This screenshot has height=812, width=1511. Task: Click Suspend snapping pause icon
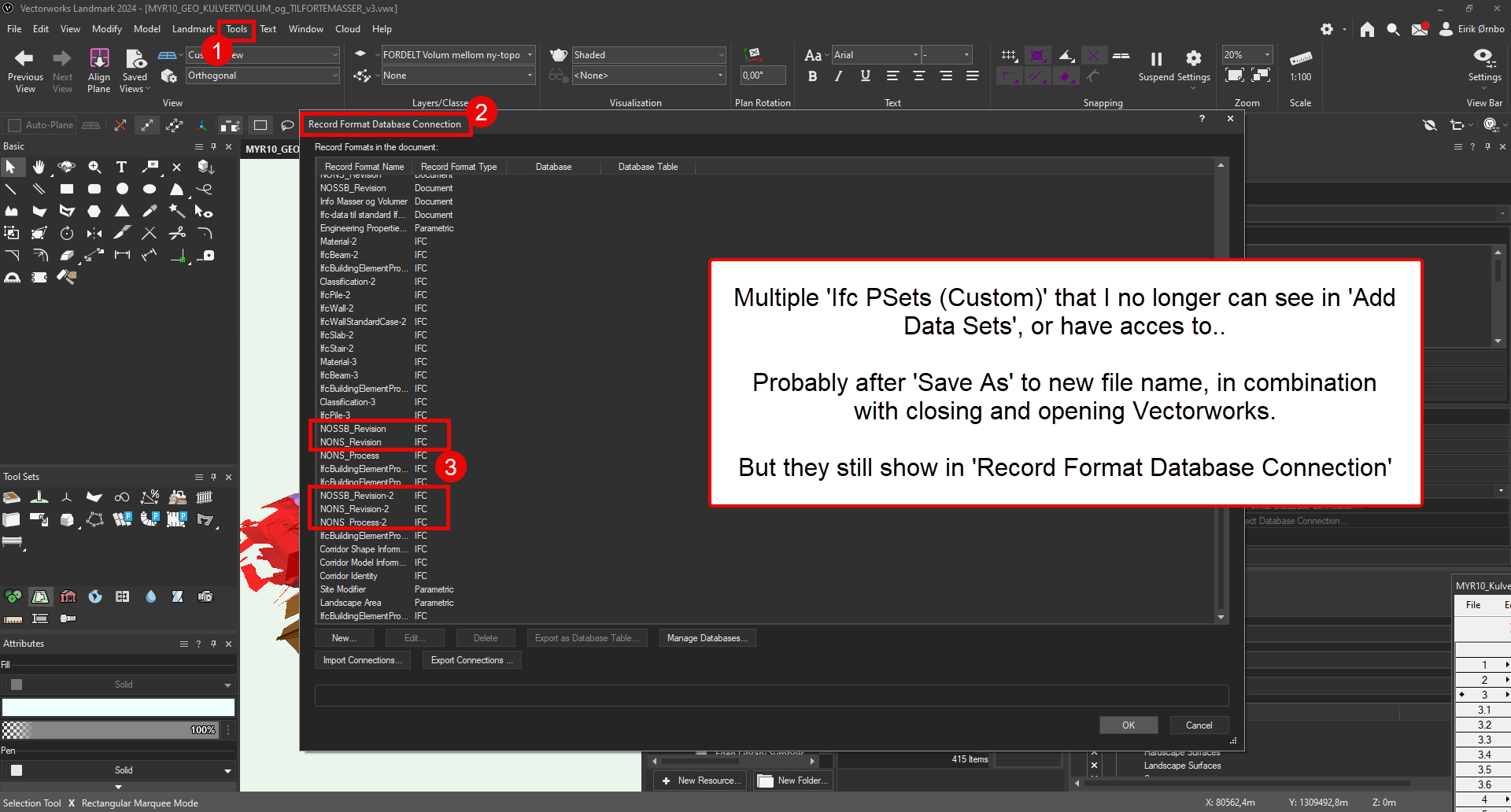tap(1156, 60)
